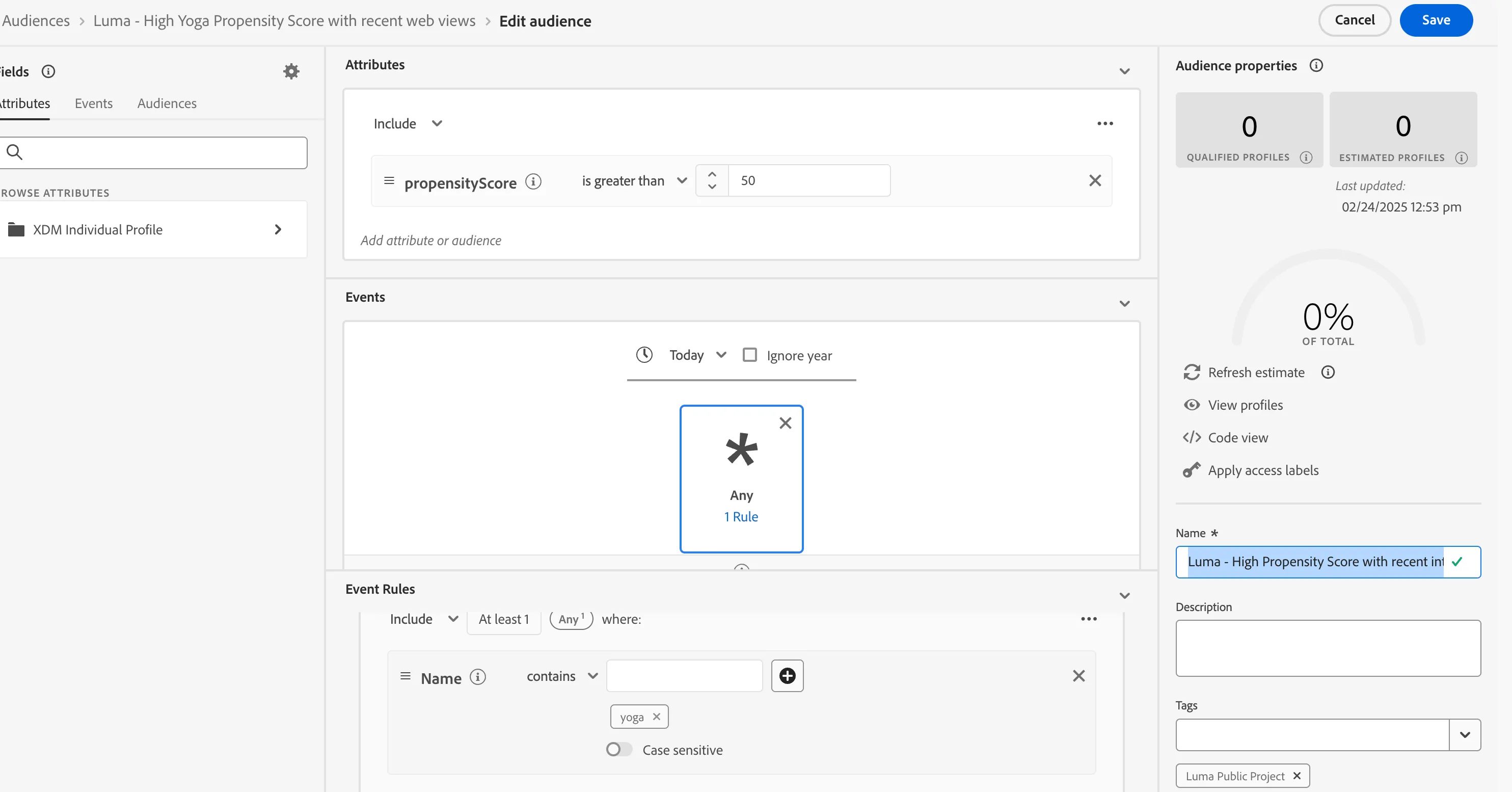This screenshot has width=1512, height=792.
Task: Click the Cancel button
Action: 1354,20
